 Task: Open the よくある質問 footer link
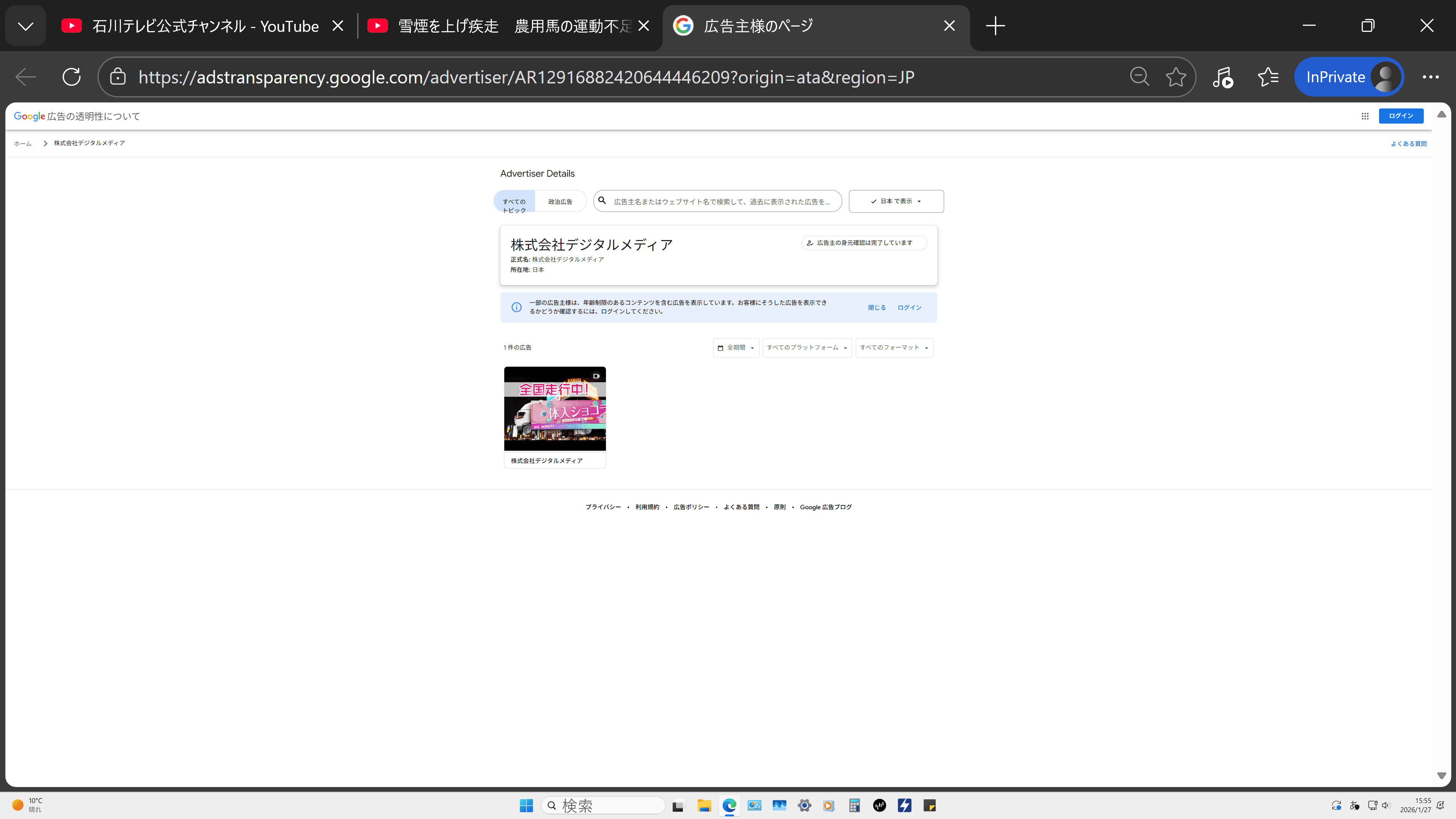click(x=742, y=507)
